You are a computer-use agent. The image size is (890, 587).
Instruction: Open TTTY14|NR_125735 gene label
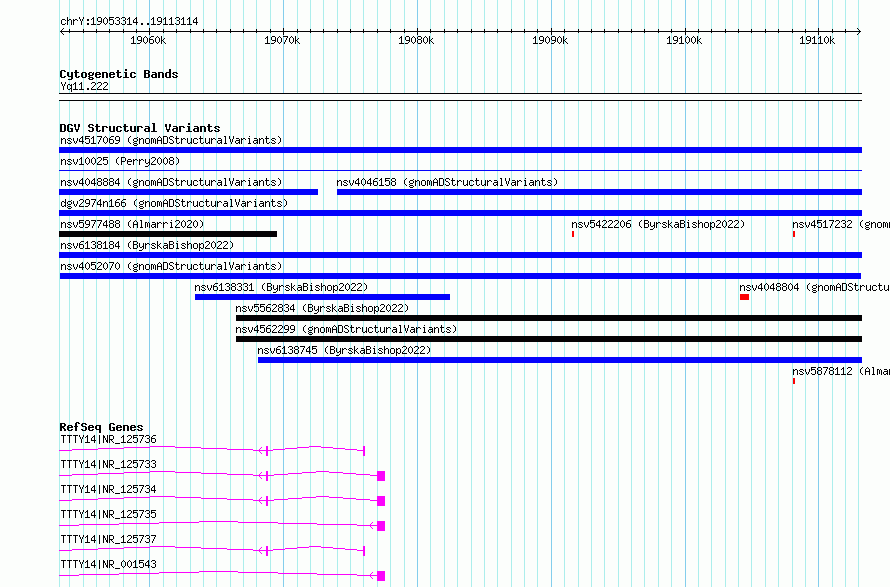(108, 514)
